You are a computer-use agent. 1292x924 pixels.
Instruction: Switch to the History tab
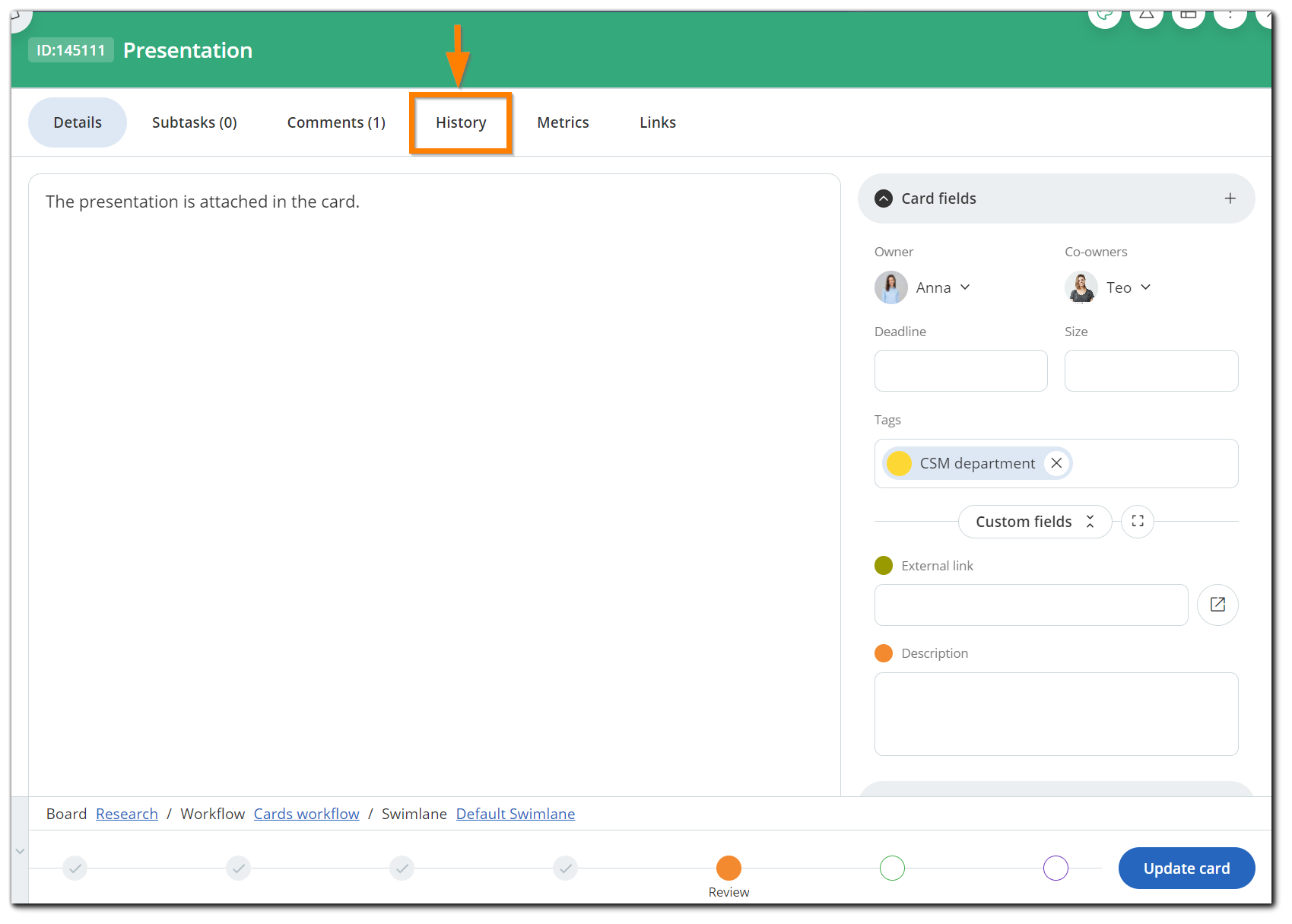tap(461, 123)
